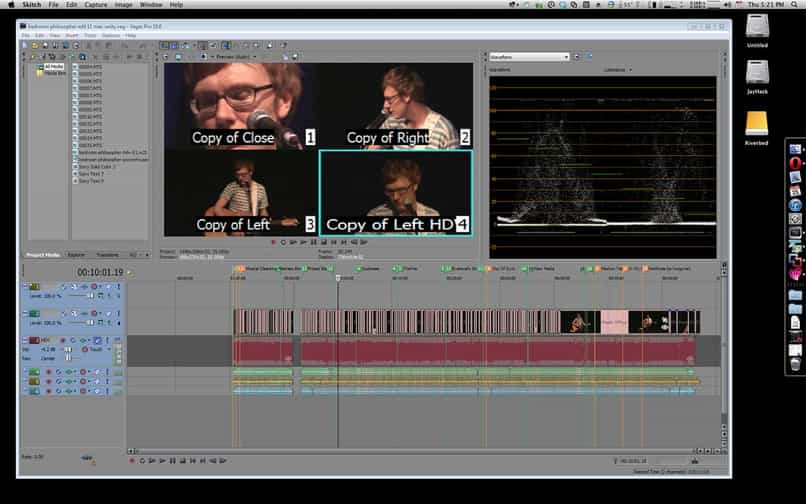Open the Skitch Capture menu

(96, 5)
